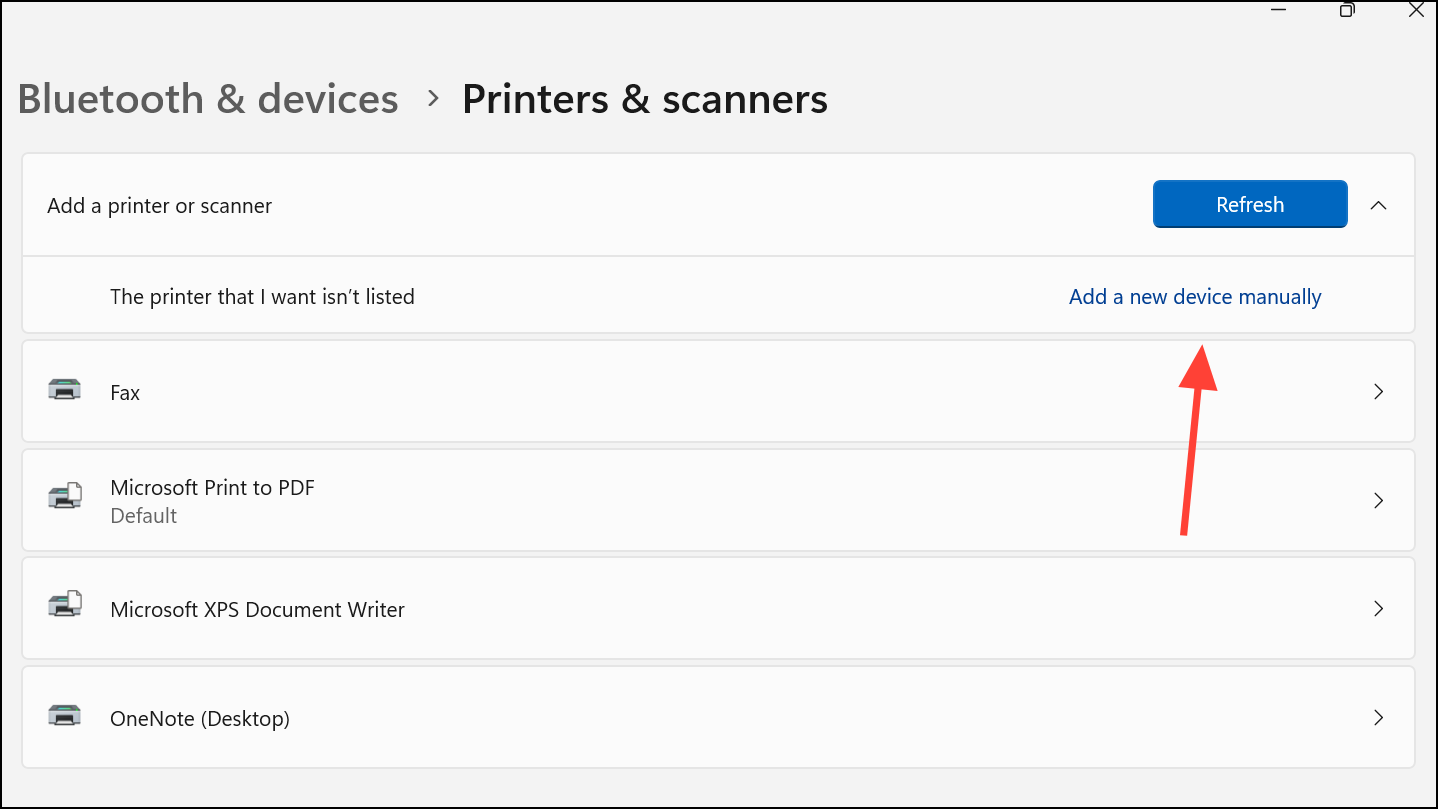Click the Add a printer or scanner heading
Image resolution: width=1438 pixels, height=809 pixels.
160,206
